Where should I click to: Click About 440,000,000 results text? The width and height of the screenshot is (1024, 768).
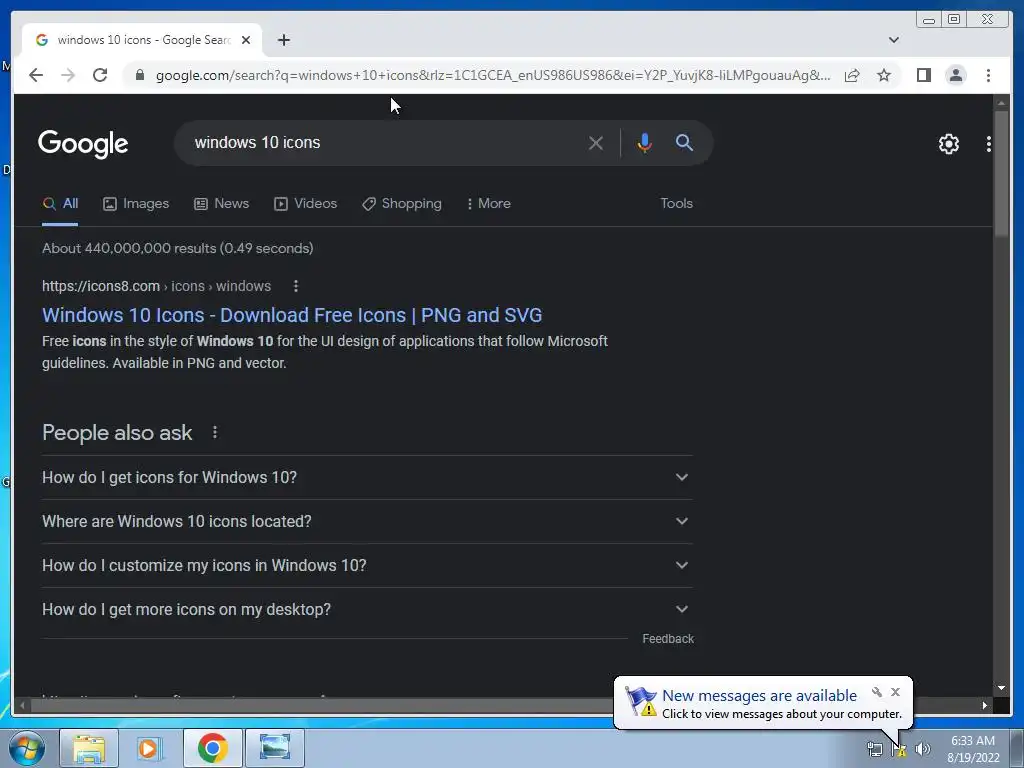178,248
